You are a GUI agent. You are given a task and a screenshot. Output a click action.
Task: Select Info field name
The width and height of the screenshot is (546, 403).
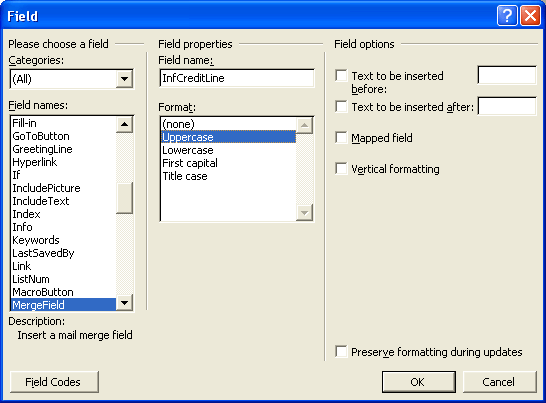[64, 227]
